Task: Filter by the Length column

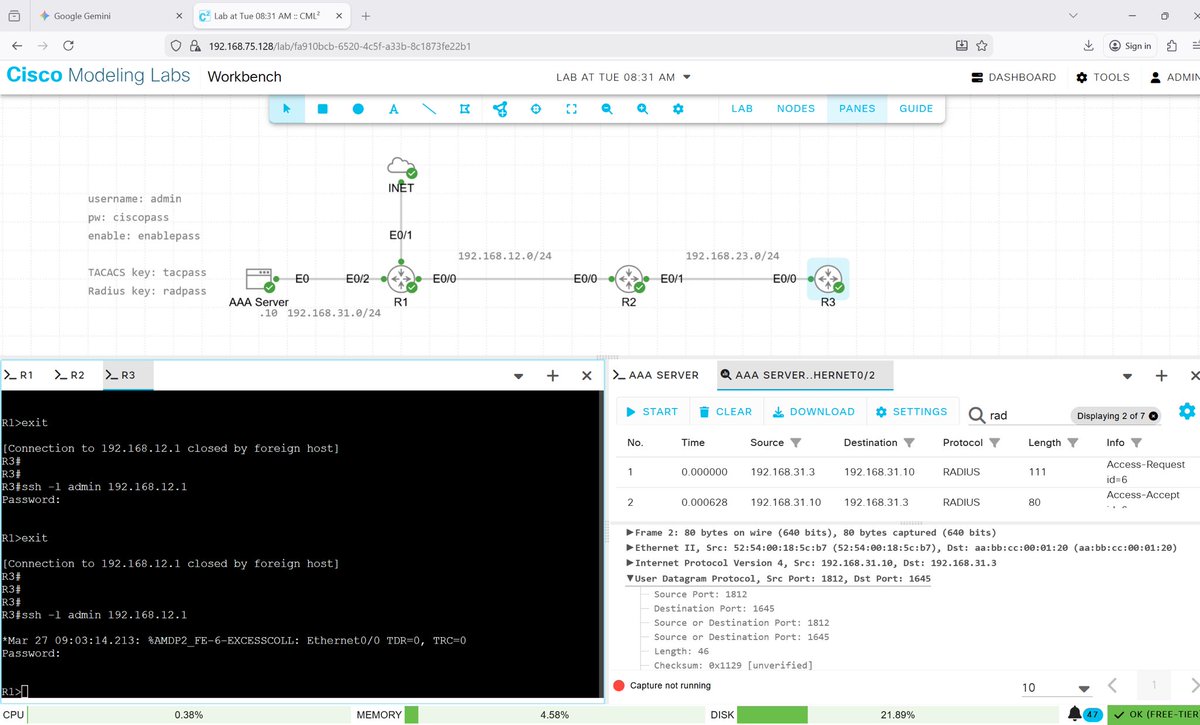Action: (x=1073, y=442)
